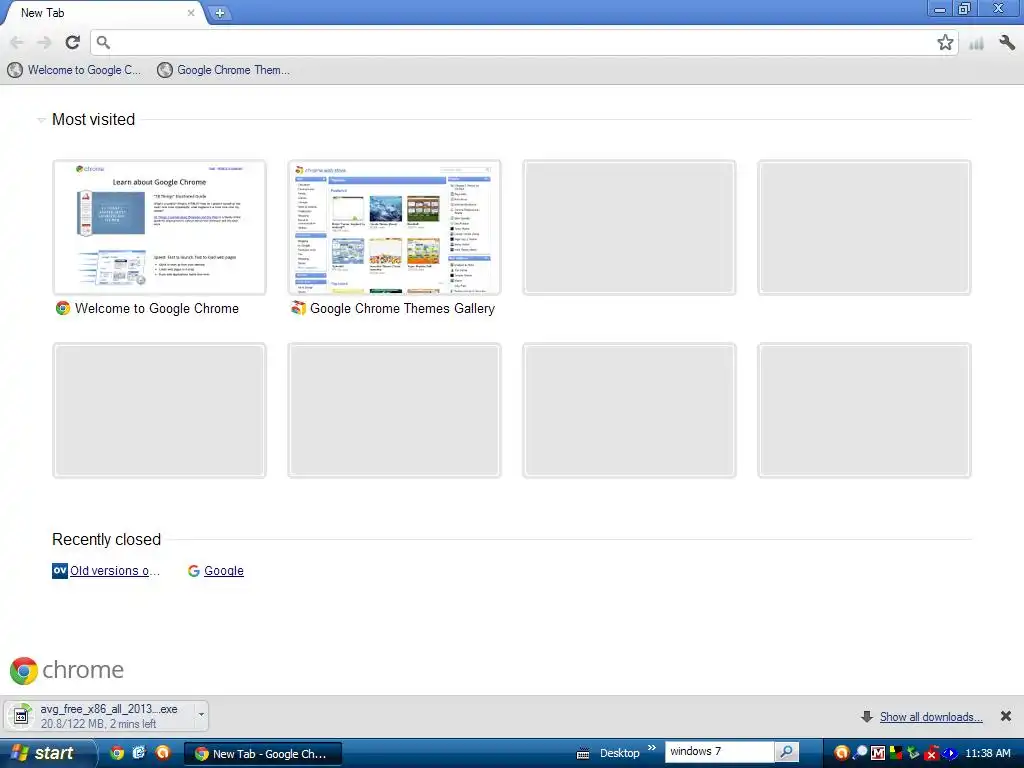Open Welcome to Google Chrome thumbnail
Viewport: 1024px width, 768px height.
[159, 227]
